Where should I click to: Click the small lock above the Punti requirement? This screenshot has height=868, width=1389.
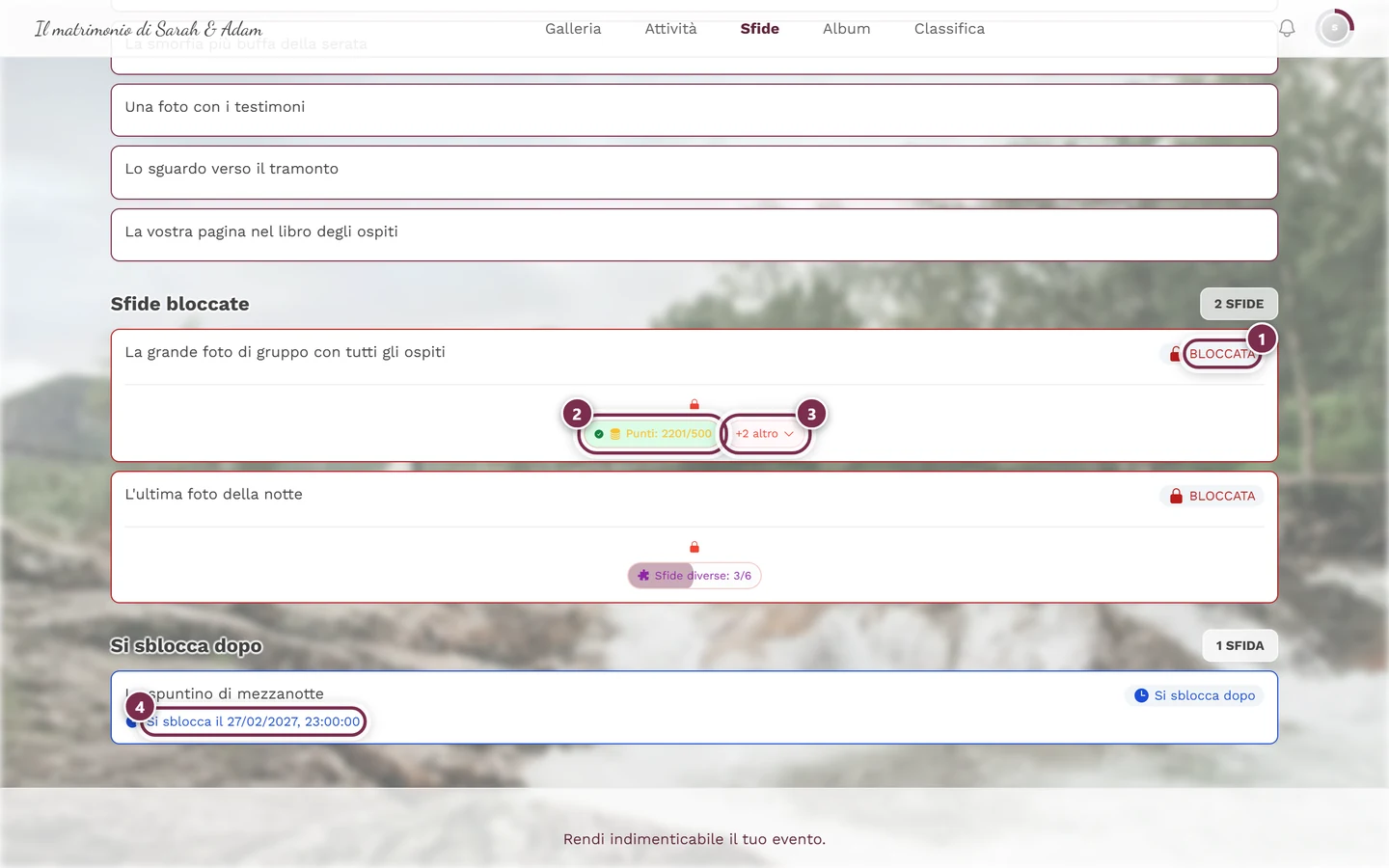point(694,404)
